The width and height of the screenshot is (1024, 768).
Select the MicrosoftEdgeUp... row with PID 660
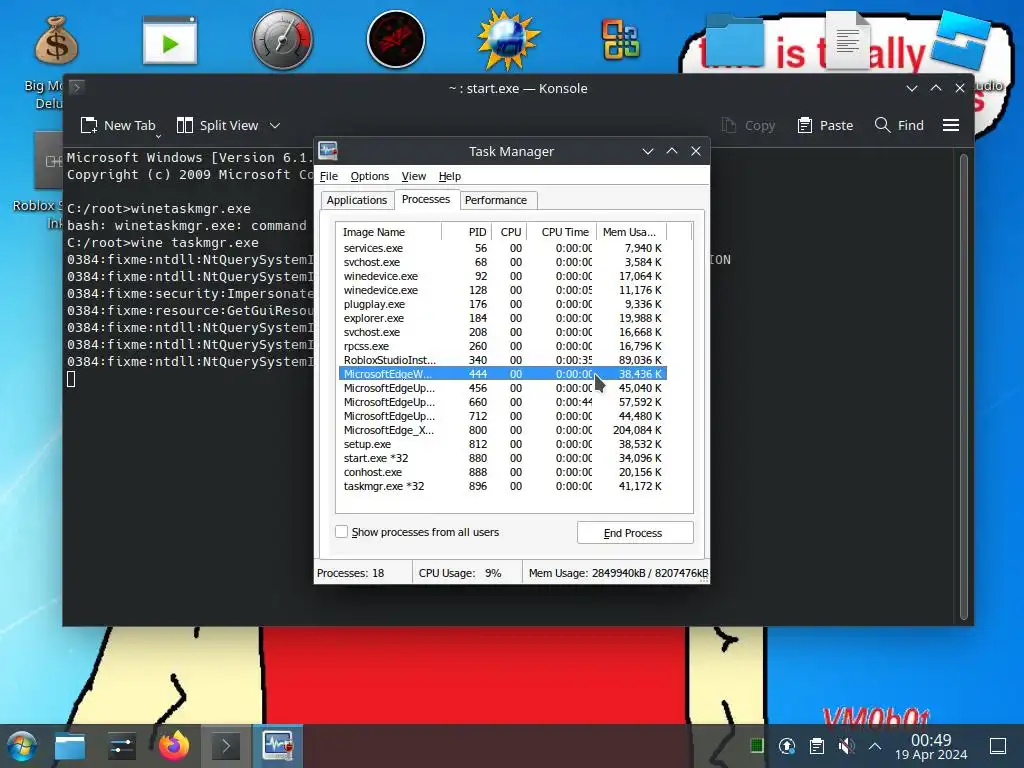[x=502, y=402]
